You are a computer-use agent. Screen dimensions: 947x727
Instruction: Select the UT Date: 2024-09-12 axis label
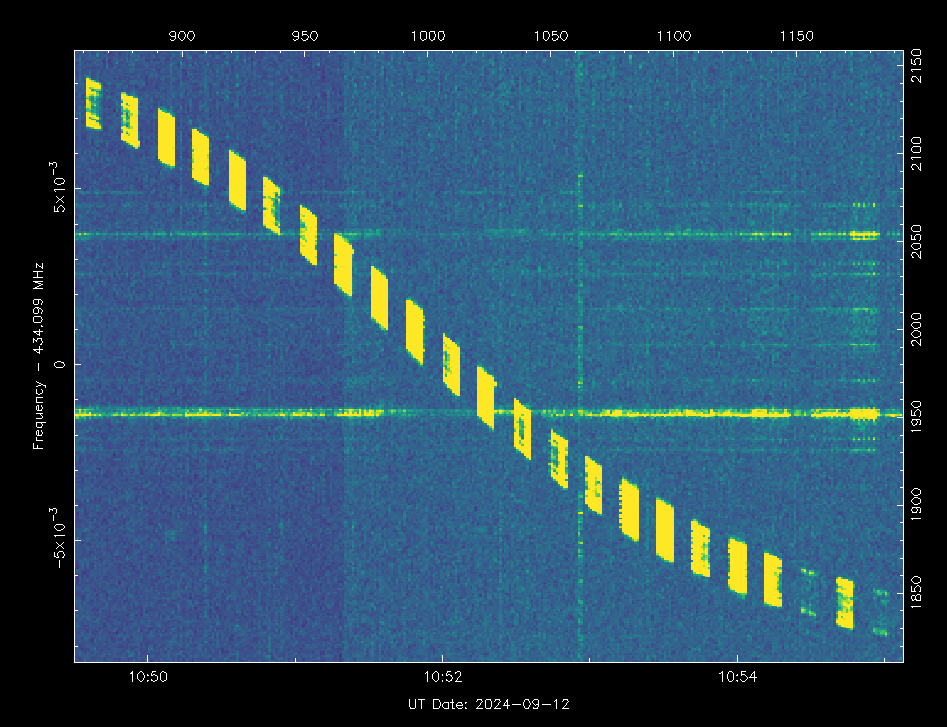click(x=489, y=704)
